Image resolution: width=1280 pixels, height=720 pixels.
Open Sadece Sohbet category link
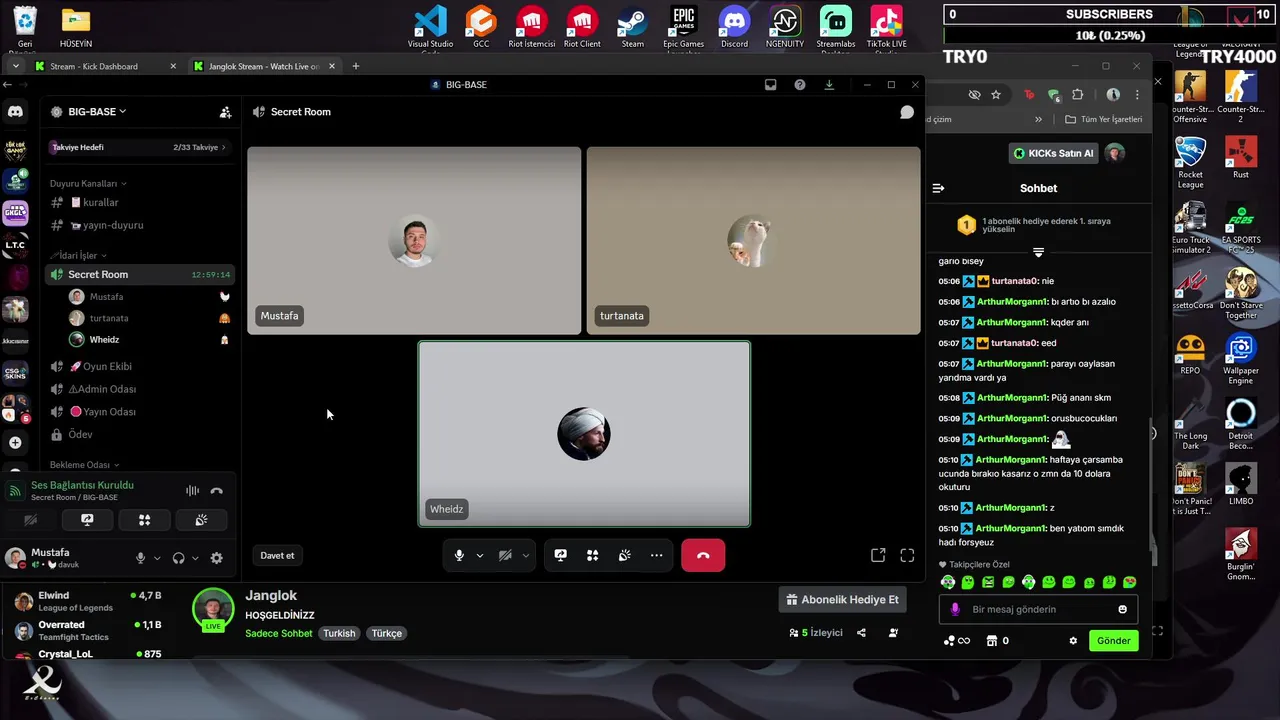(x=279, y=633)
